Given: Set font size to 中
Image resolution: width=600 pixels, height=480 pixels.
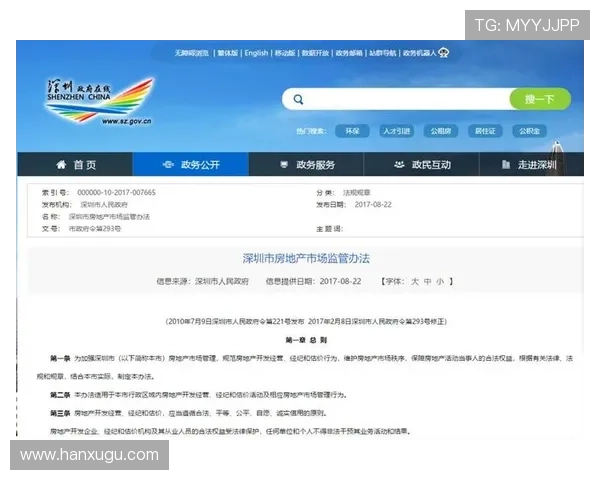Looking at the screenshot, I should click(x=427, y=282).
